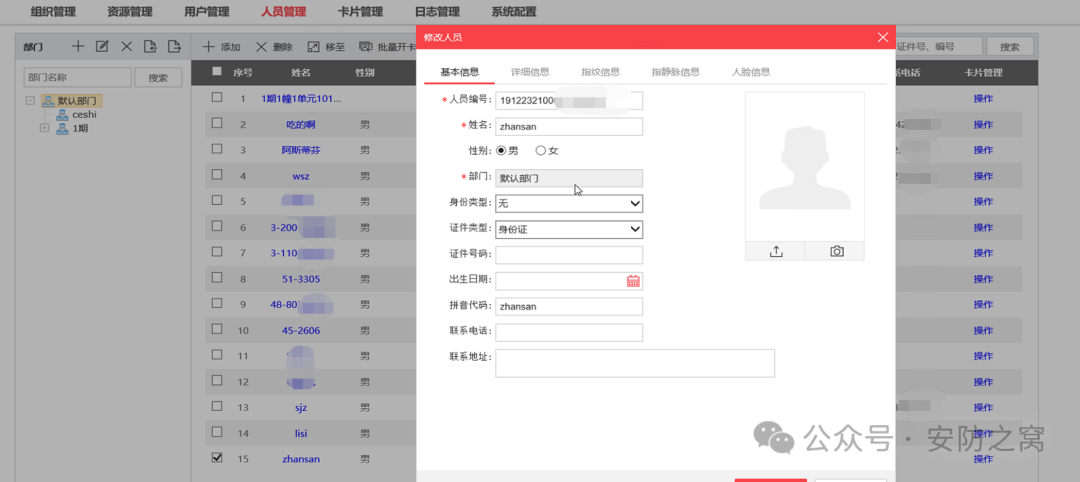Open the 日志管理 menu
This screenshot has width=1080, height=482.
tap(437, 12)
